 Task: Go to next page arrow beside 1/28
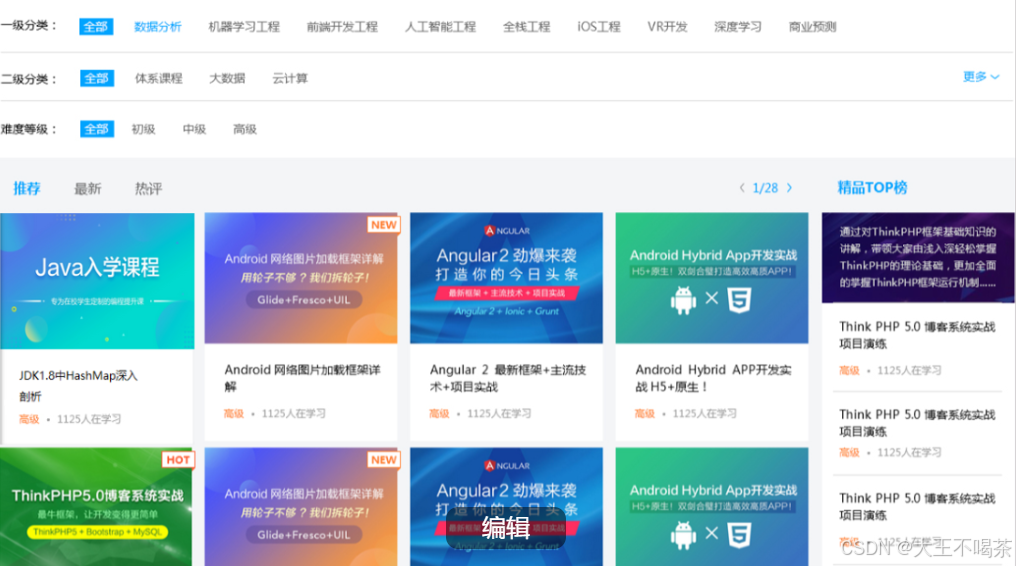click(789, 188)
